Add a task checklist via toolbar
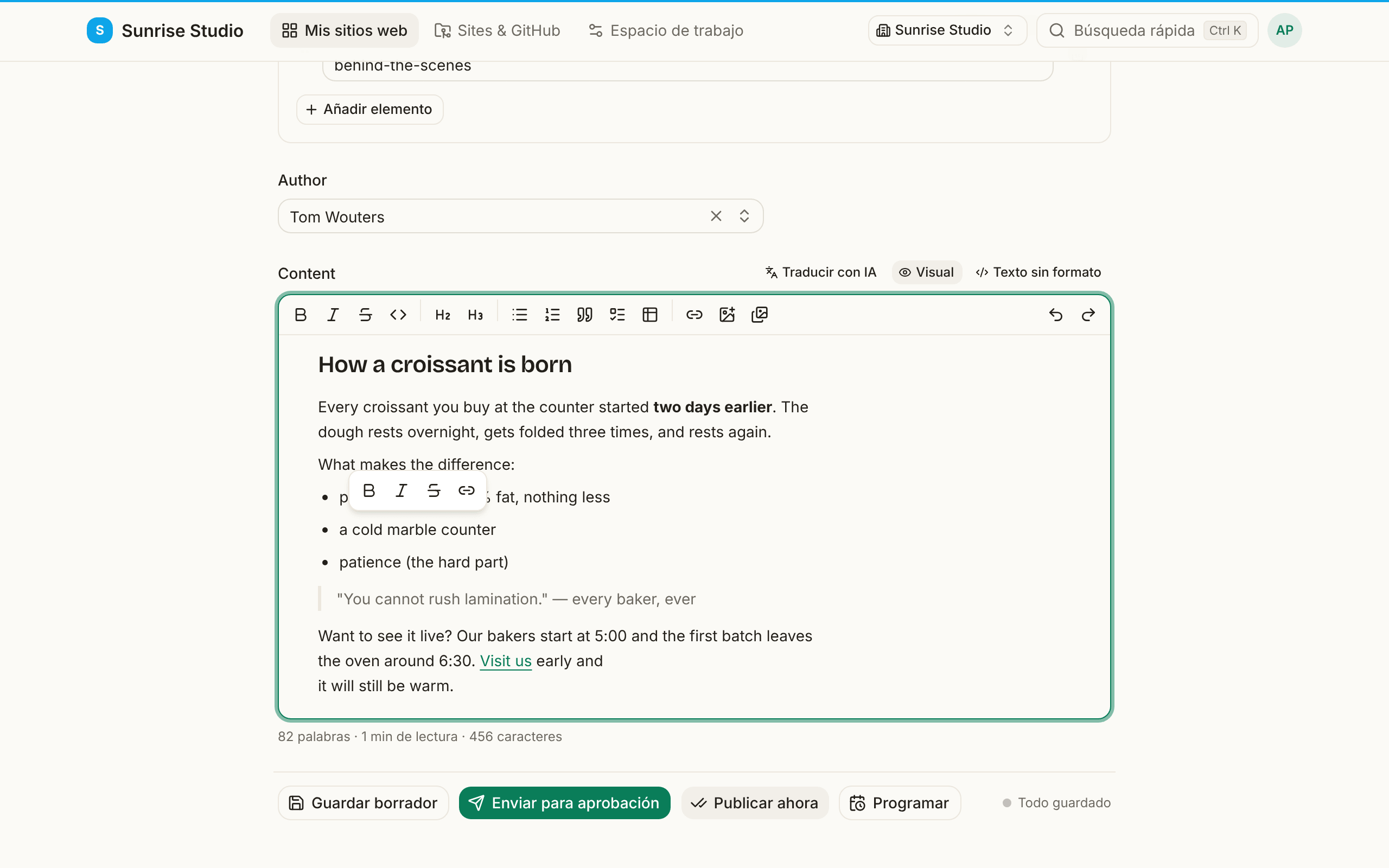The width and height of the screenshot is (1389, 868). pos(617,315)
